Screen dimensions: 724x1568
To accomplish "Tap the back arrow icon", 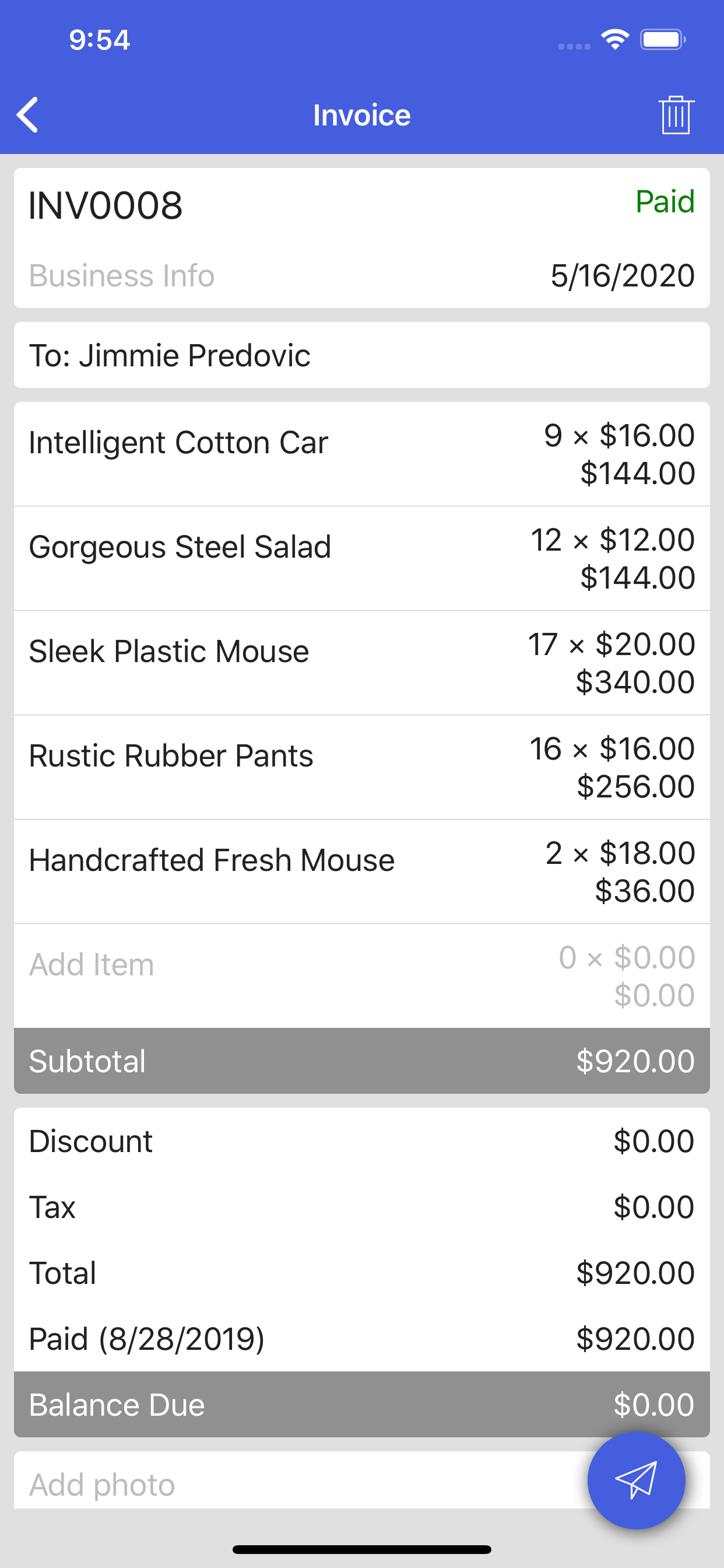I will coord(28,114).
